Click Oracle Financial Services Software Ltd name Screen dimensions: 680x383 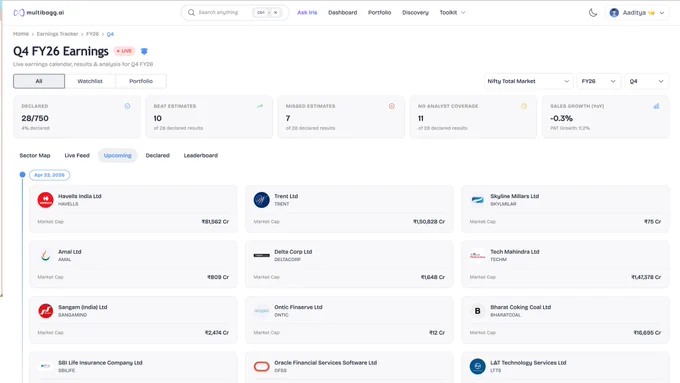(326, 363)
